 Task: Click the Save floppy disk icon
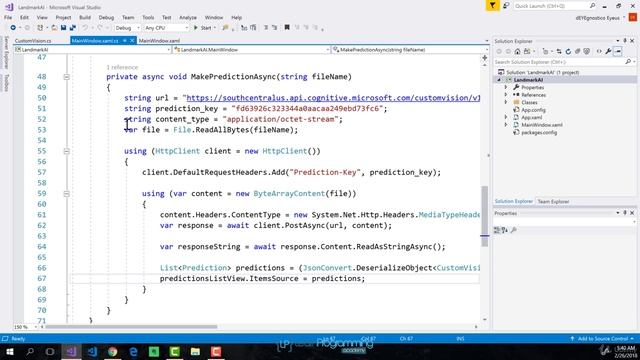63,28
